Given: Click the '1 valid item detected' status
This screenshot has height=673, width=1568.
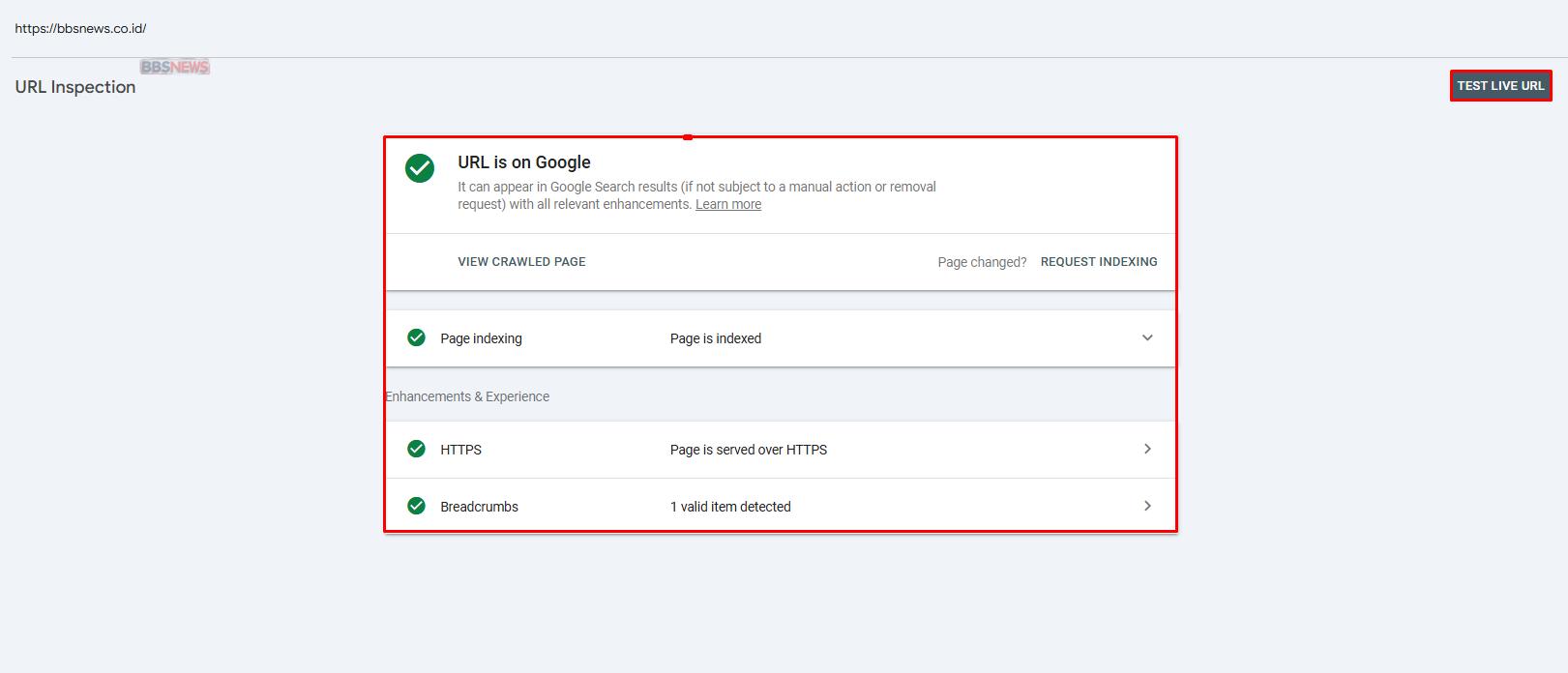Looking at the screenshot, I should coord(729,507).
